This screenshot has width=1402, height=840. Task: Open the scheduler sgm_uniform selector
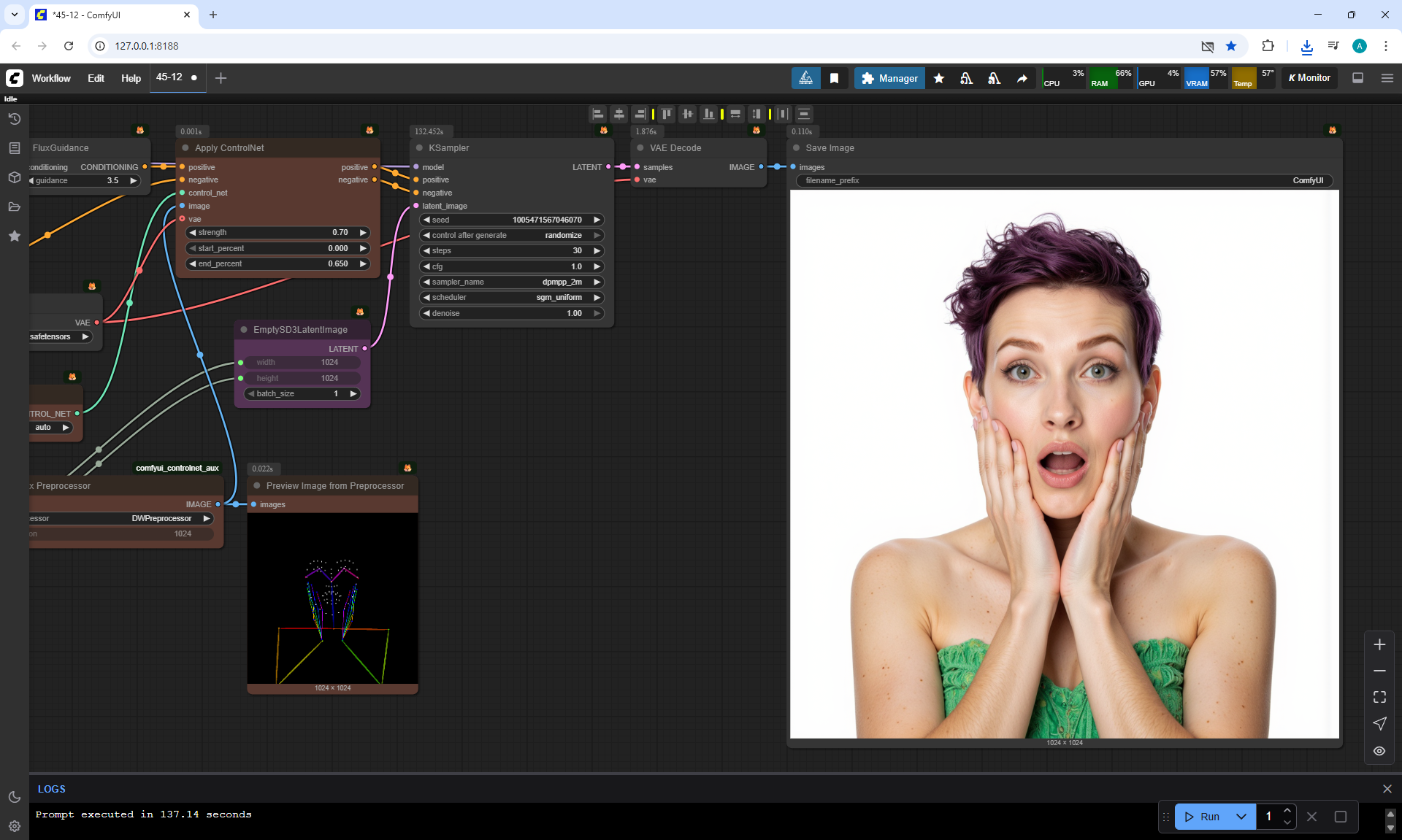click(511, 298)
